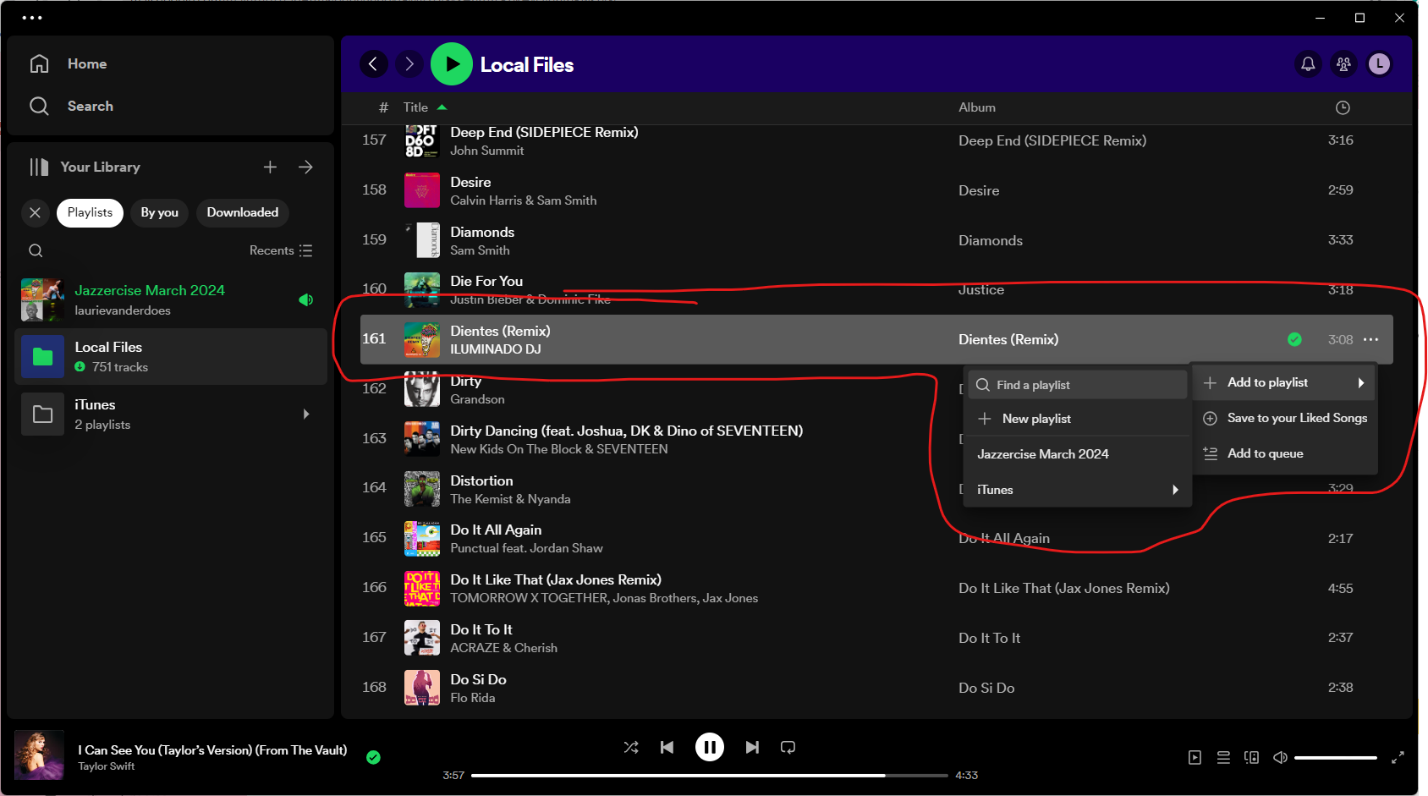Viewport: 1428px width, 796px height.
Task: Skip to previous track
Action: [667, 747]
